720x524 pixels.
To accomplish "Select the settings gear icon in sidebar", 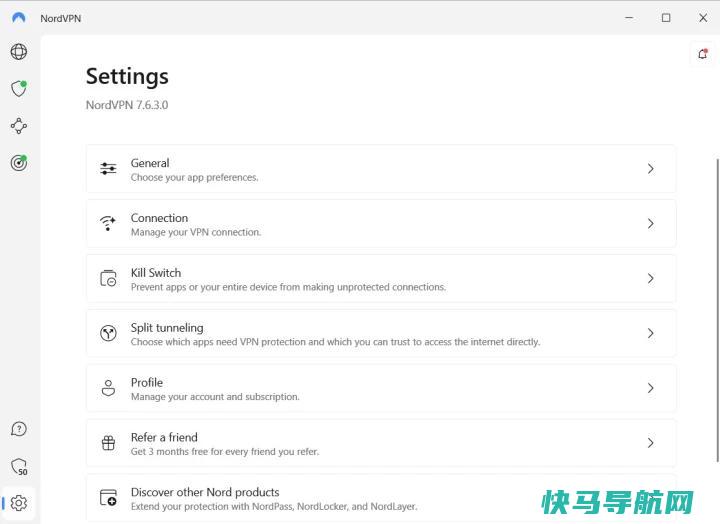I will (19, 503).
